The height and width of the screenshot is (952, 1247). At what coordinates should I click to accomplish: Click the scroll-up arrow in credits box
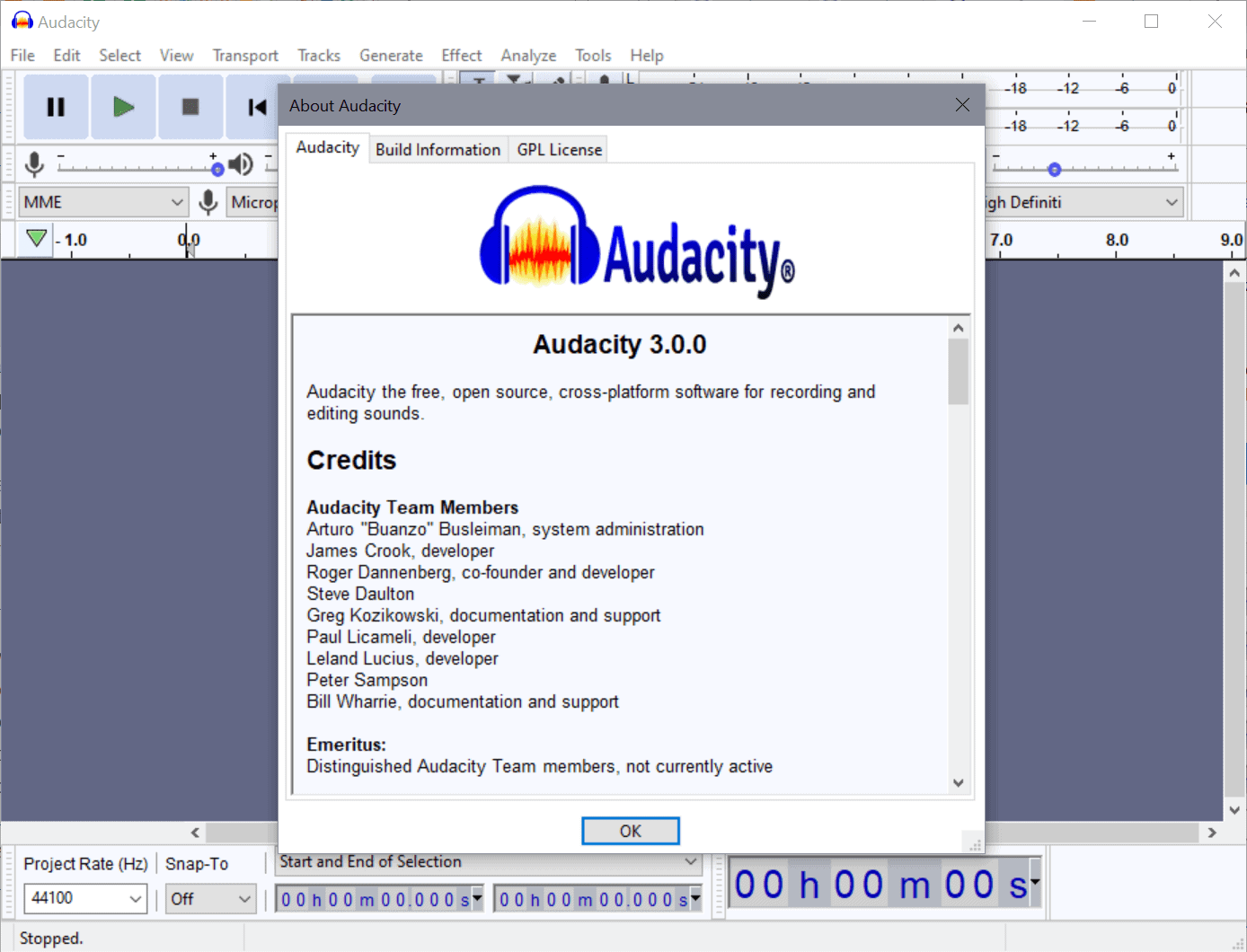[x=958, y=328]
